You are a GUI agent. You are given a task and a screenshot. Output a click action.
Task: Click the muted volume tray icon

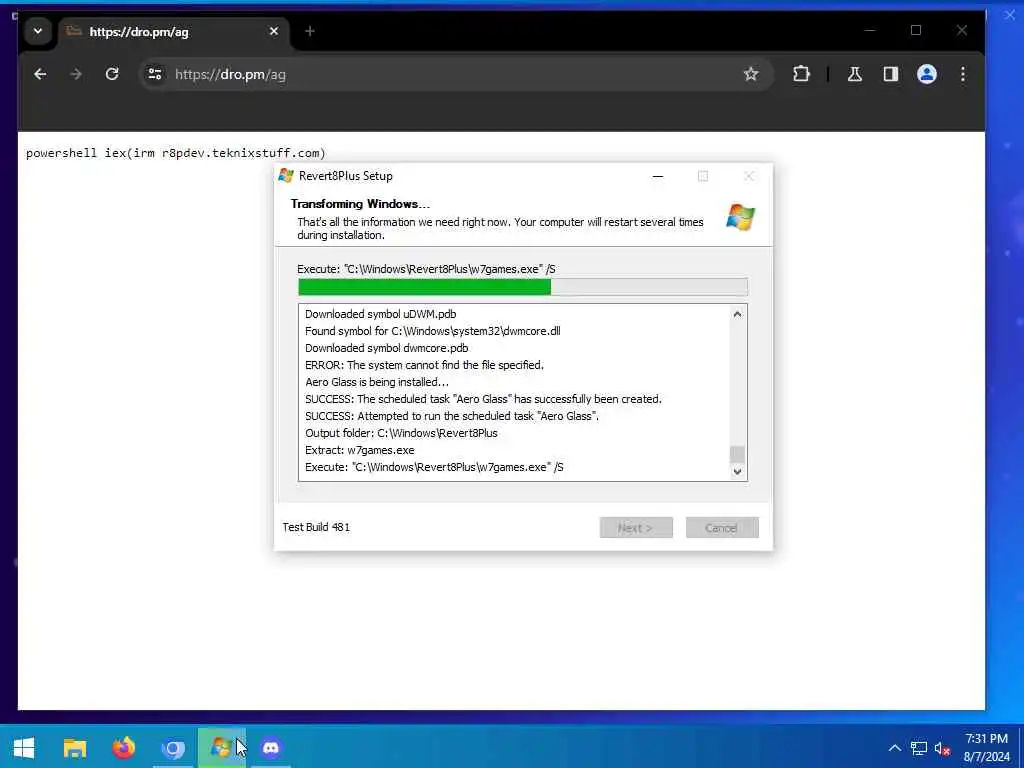click(x=942, y=748)
